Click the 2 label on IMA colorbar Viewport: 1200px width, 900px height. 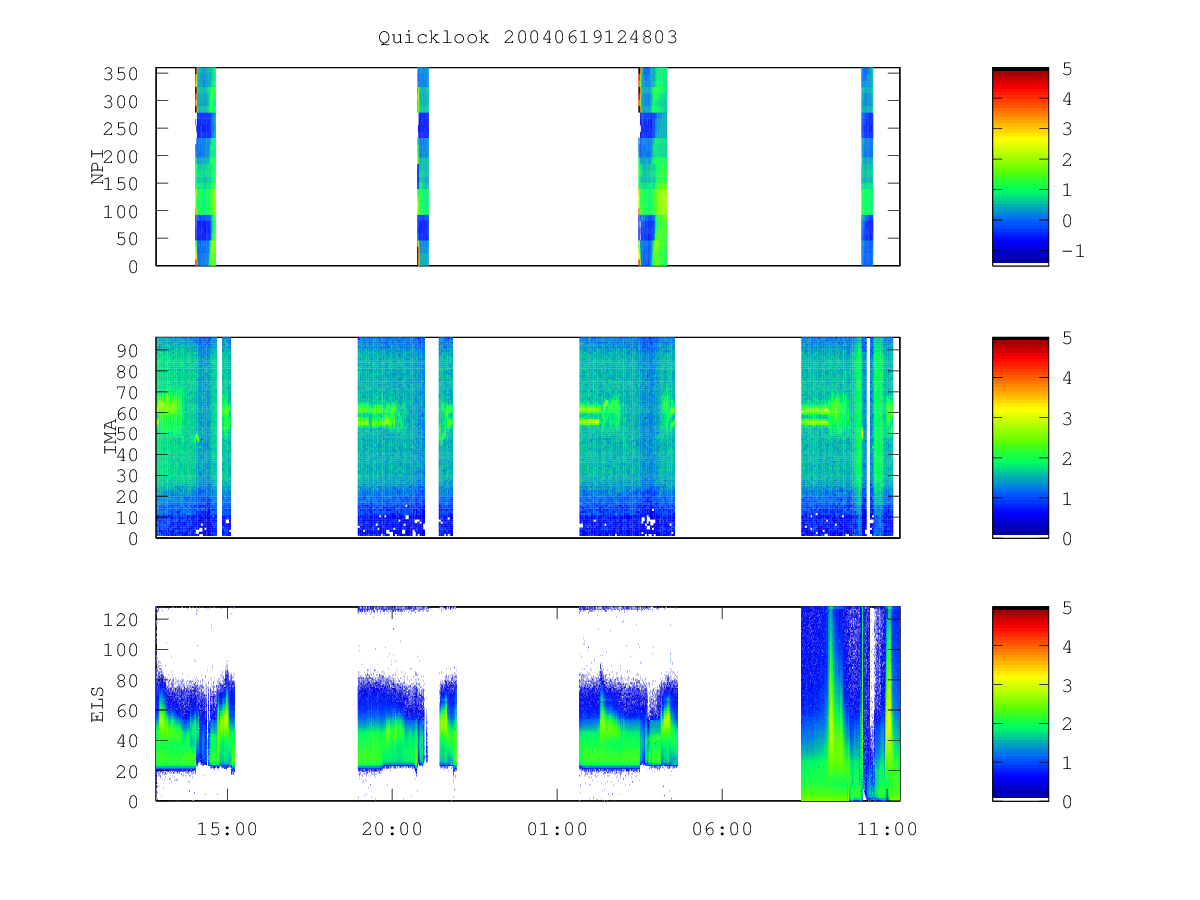point(1065,458)
